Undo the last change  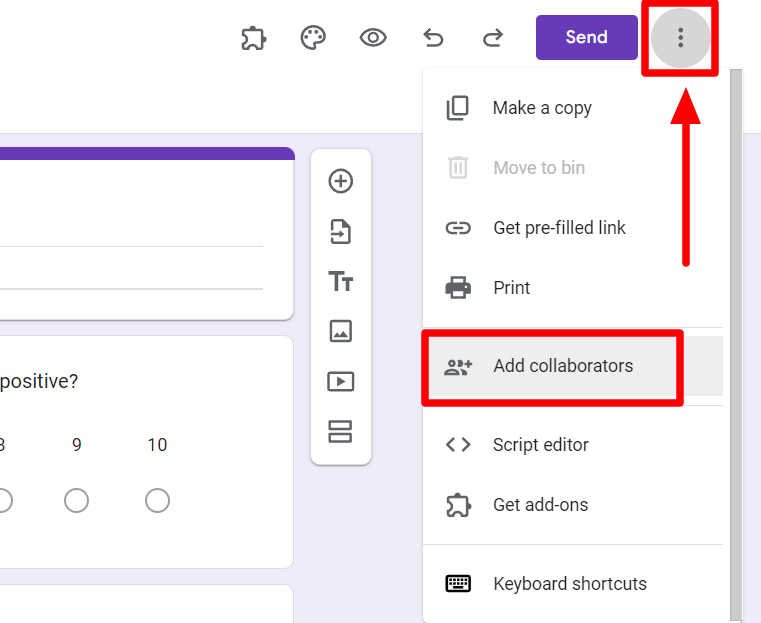click(433, 37)
